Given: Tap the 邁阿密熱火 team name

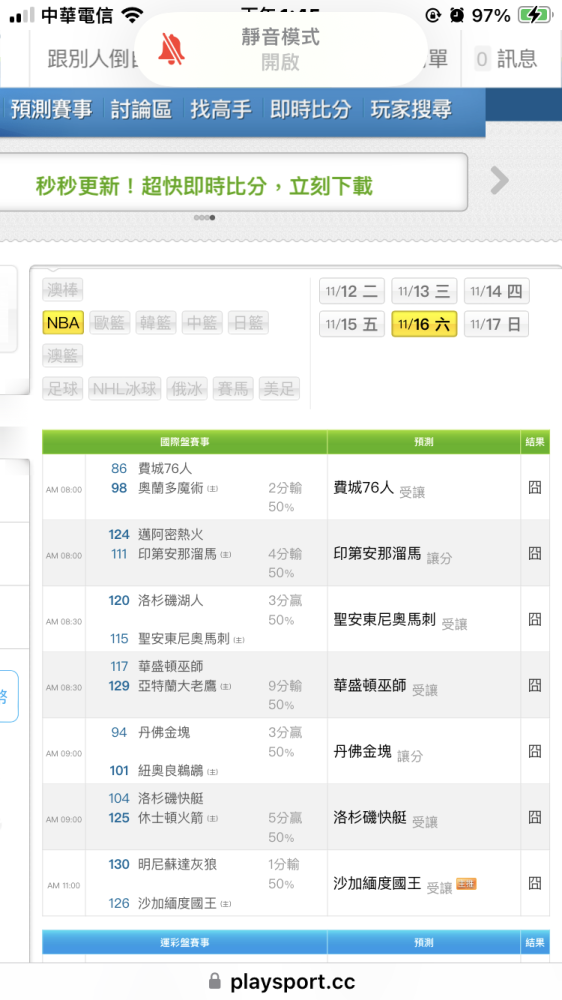Looking at the screenshot, I should (x=171, y=534).
